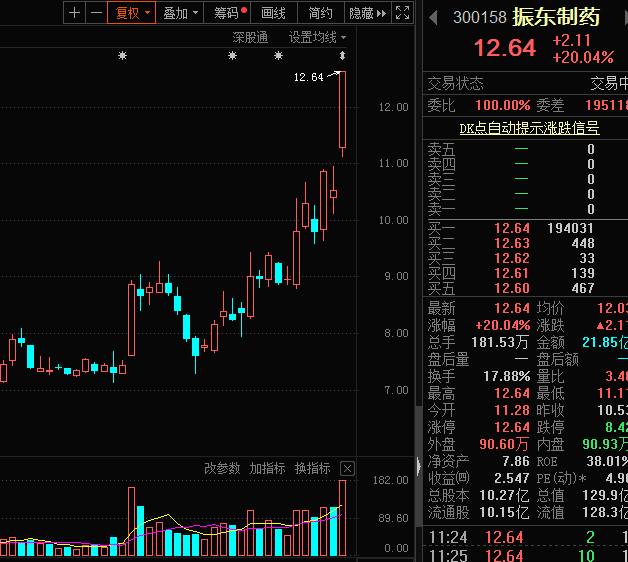
Task: Click the first asterisk event marker on chart
Action: pyautogui.click(x=123, y=56)
